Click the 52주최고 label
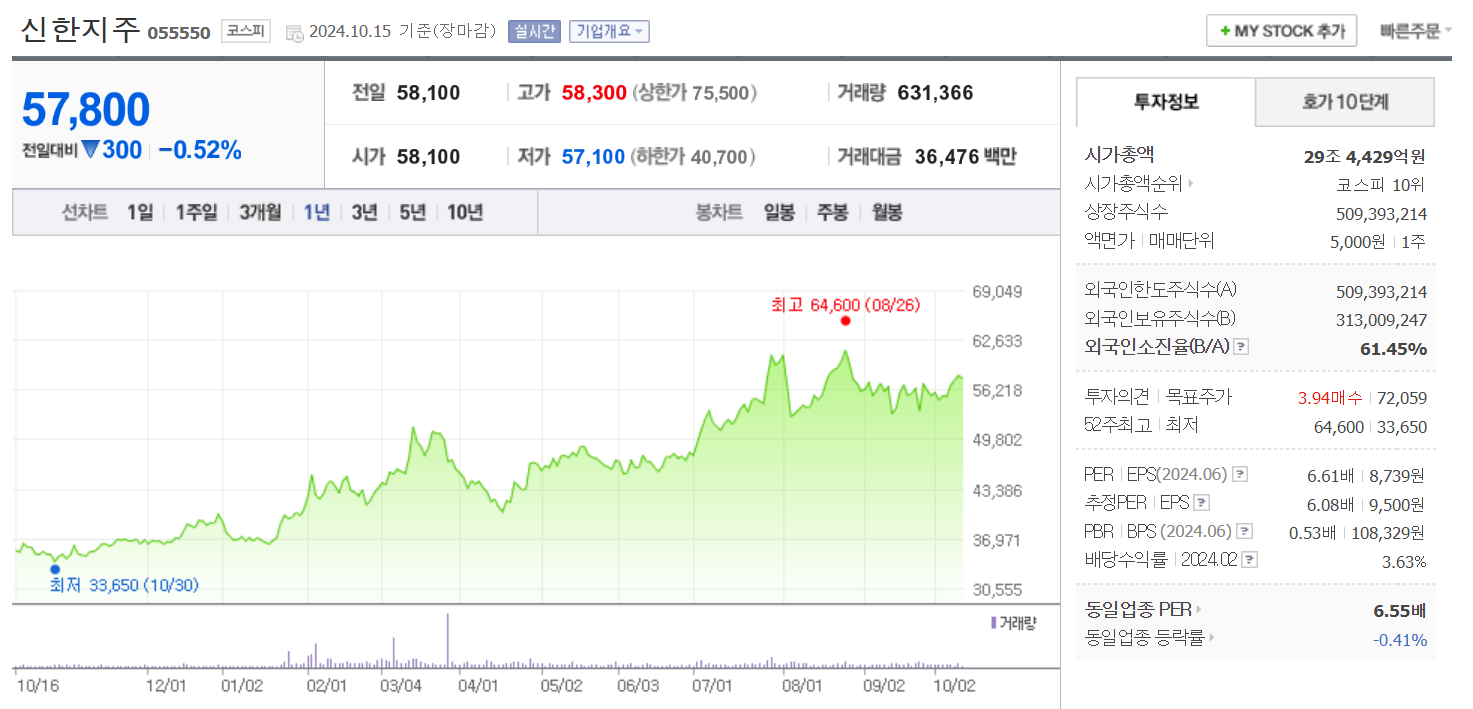Image resolution: width=1473 pixels, height=709 pixels. click(x=1117, y=426)
